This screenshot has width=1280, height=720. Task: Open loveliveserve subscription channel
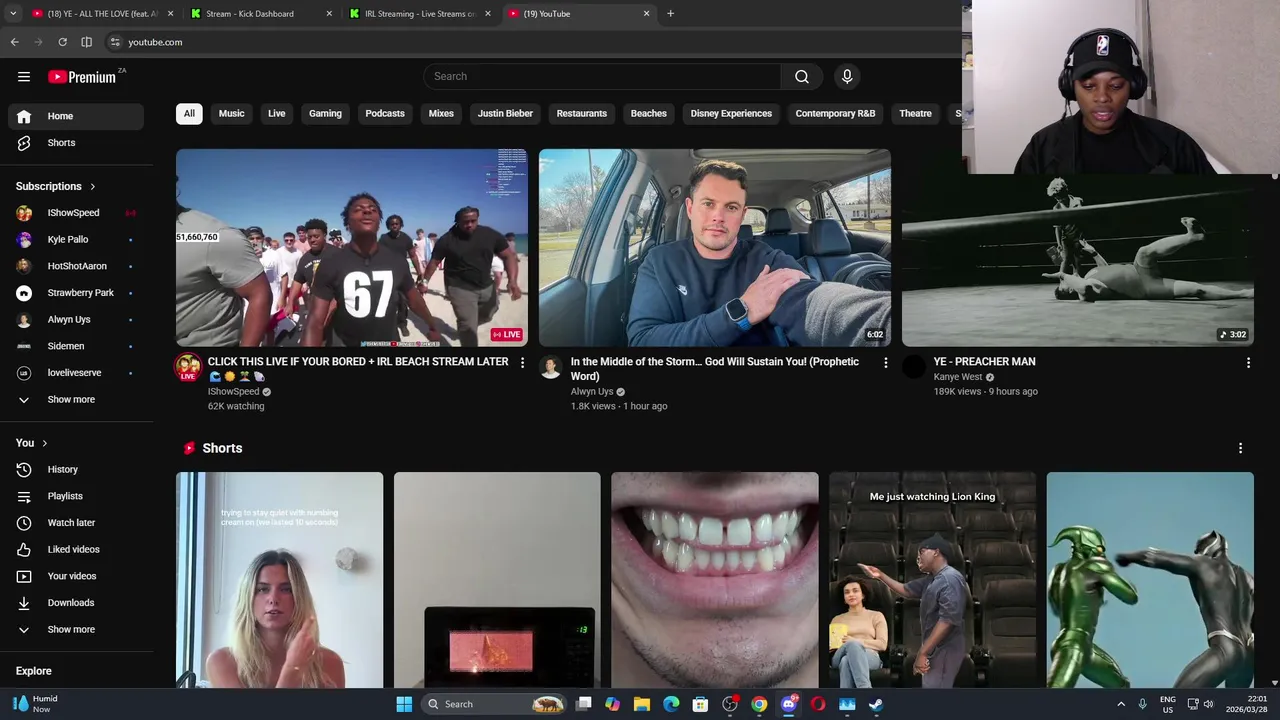(76, 373)
